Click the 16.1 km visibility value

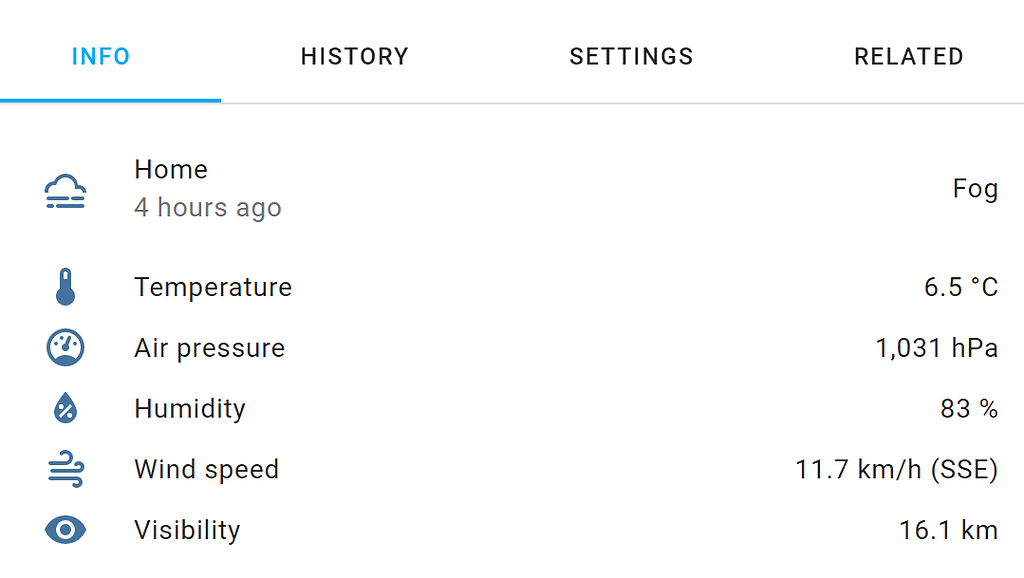pyautogui.click(x=948, y=530)
